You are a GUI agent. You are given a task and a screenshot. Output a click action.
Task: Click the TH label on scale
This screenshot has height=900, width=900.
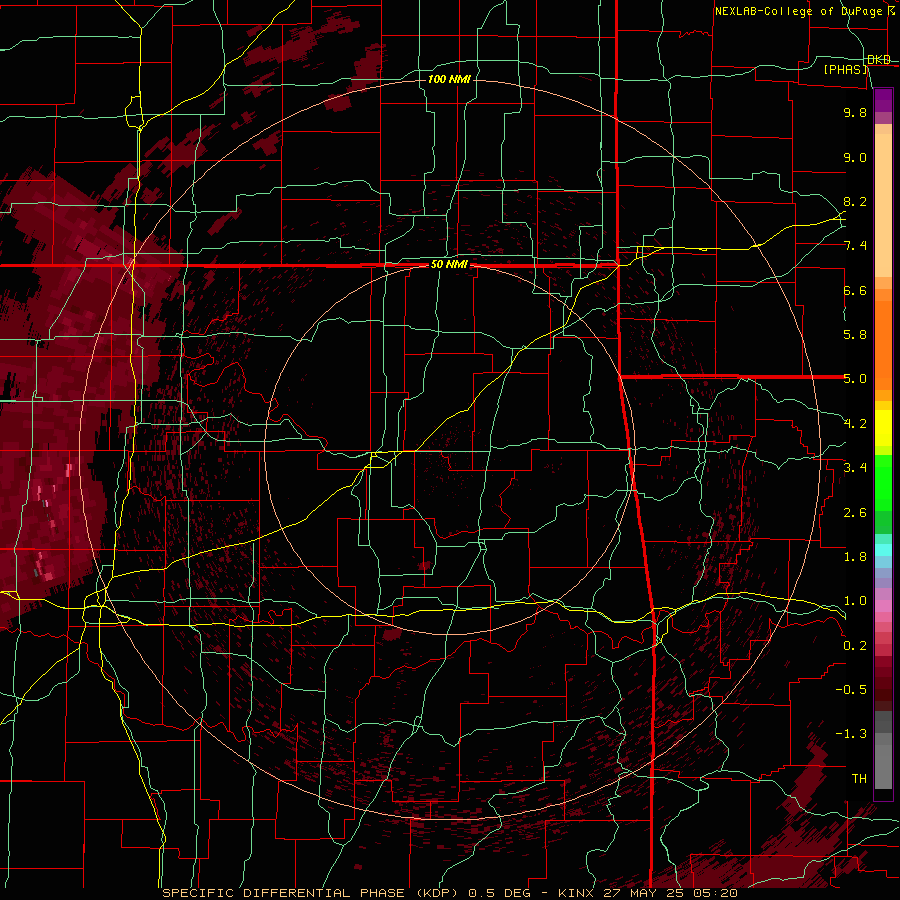pyautogui.click(x=859, y=779)
